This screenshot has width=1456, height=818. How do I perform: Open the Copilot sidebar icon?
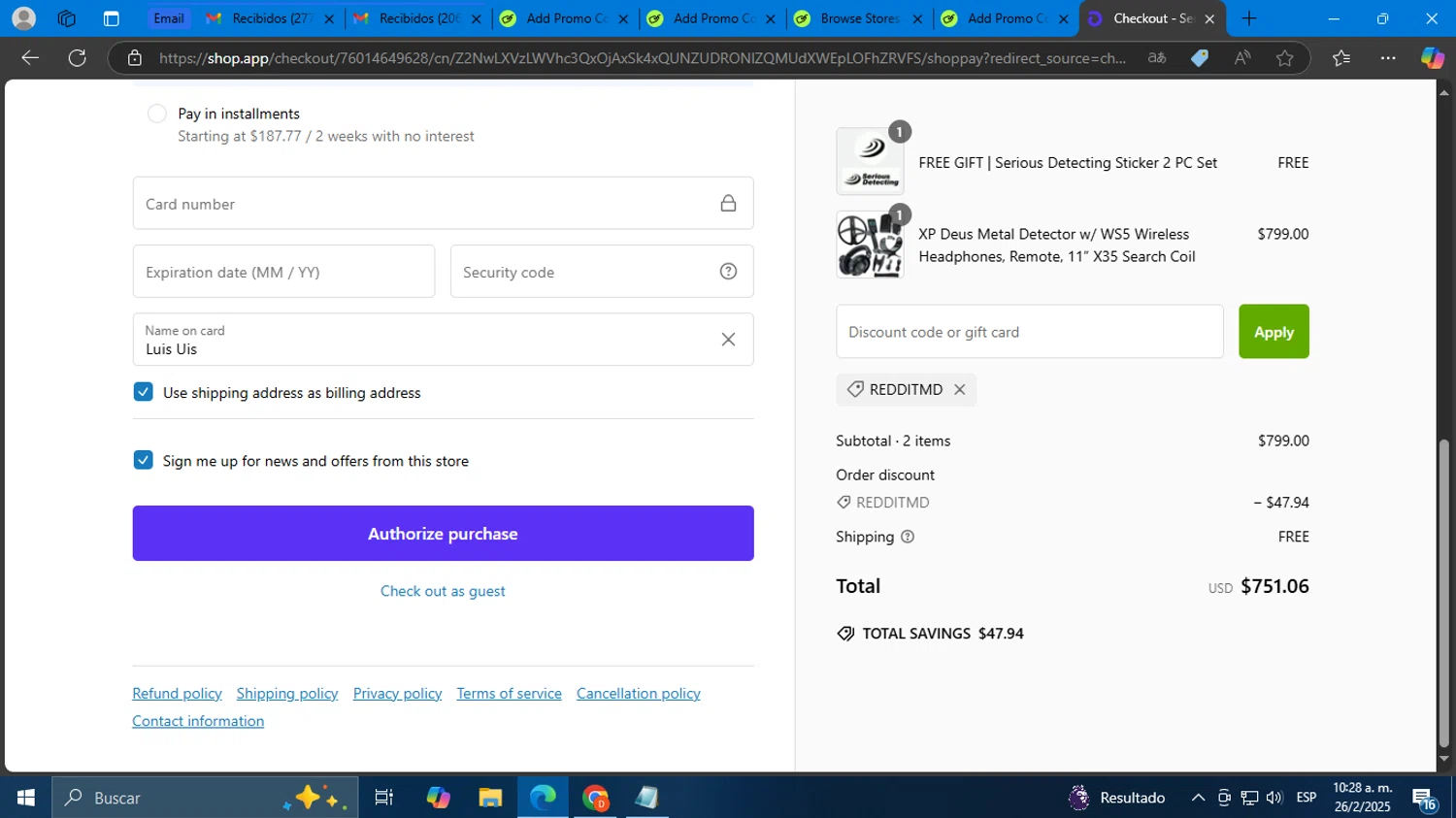point(1433,58)
